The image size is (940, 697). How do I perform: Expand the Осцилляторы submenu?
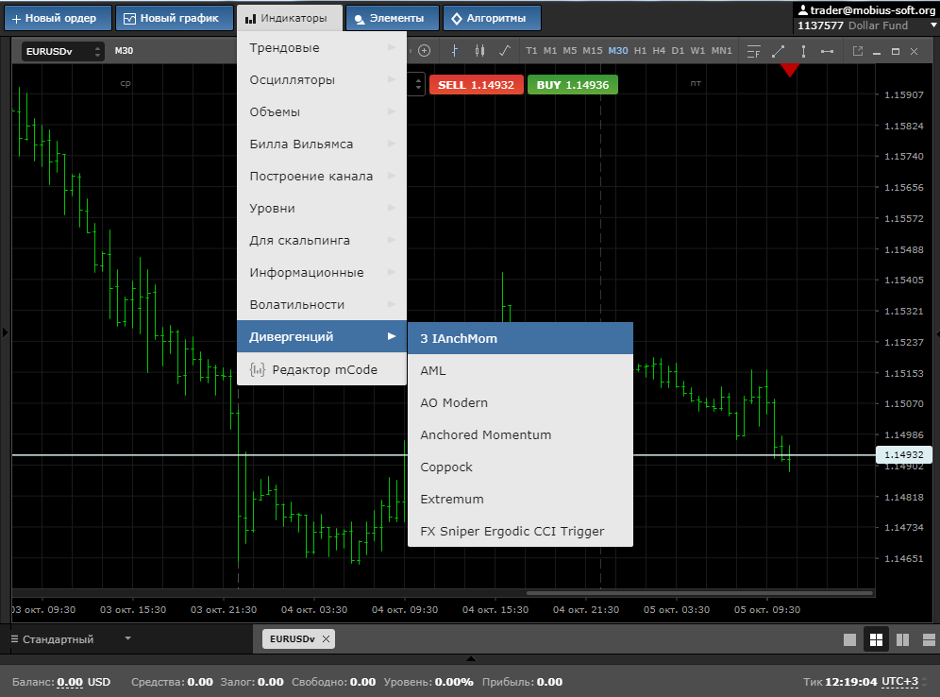[x=322, y=80]
